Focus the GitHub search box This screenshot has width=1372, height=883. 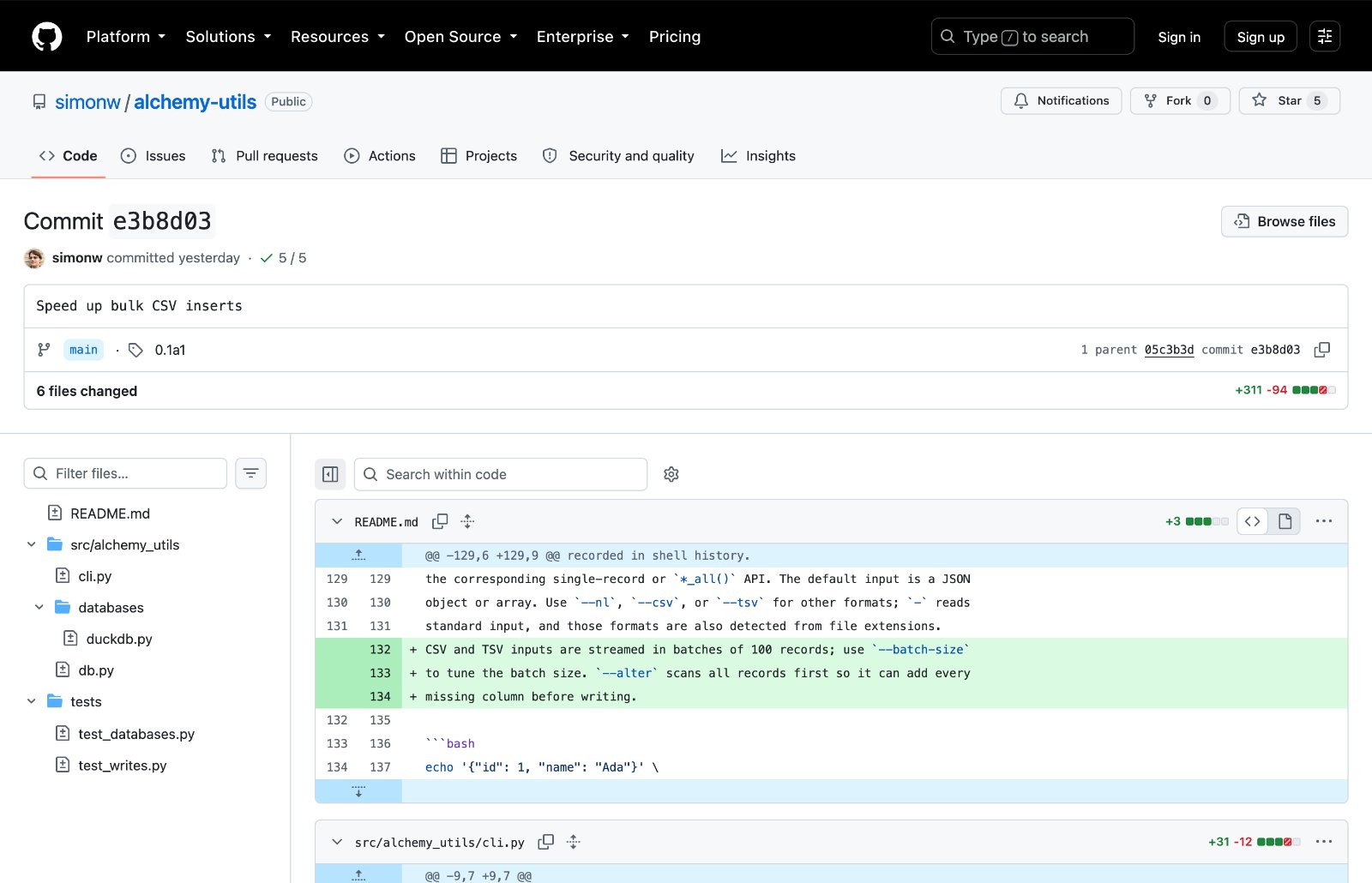tap(1032, 37)
